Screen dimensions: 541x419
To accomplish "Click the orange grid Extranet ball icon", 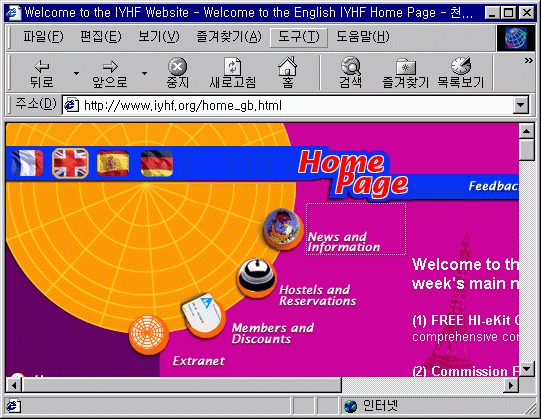I will (x=149, y=335).
